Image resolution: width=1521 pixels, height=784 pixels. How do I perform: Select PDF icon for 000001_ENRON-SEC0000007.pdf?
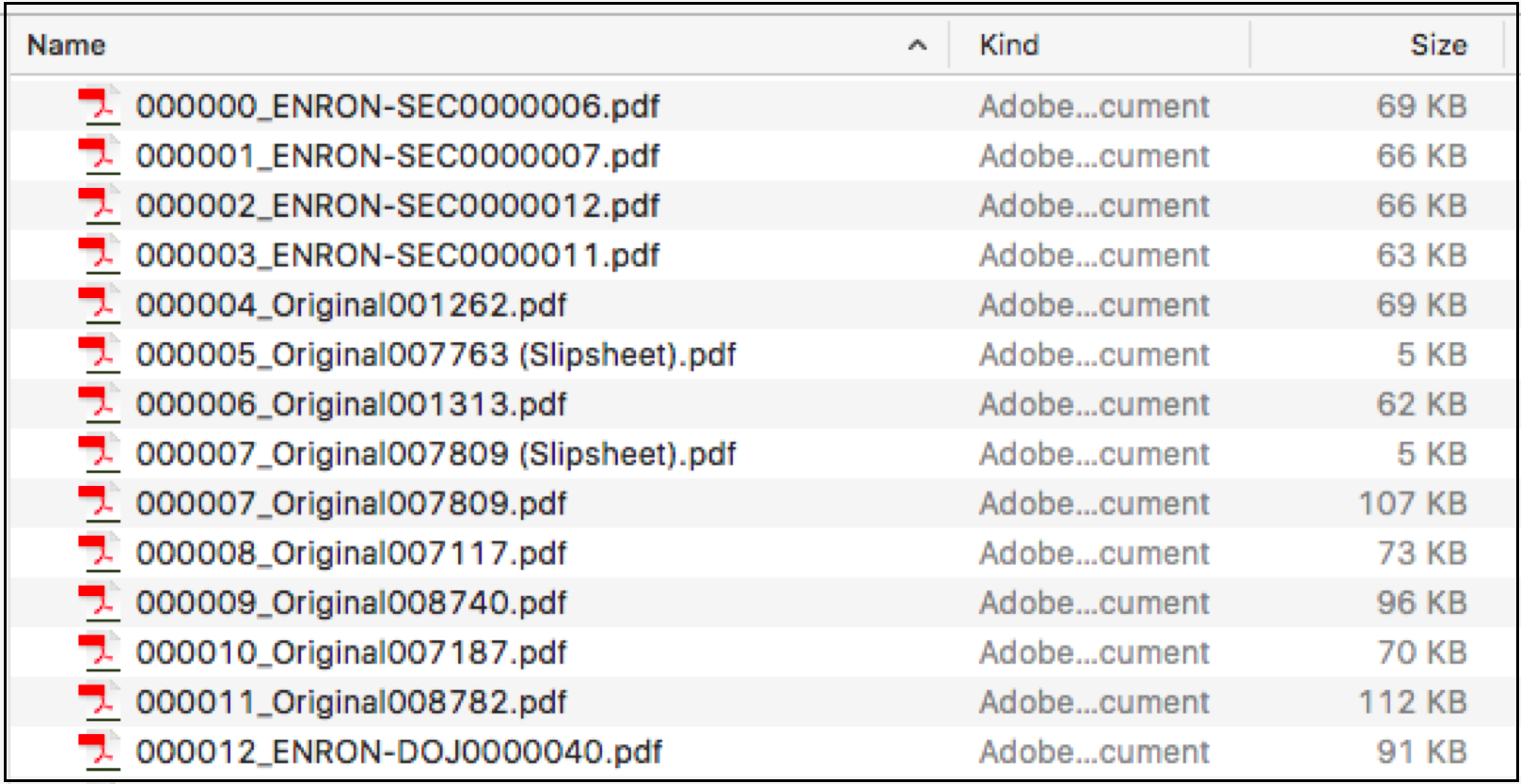pos(99,155)
